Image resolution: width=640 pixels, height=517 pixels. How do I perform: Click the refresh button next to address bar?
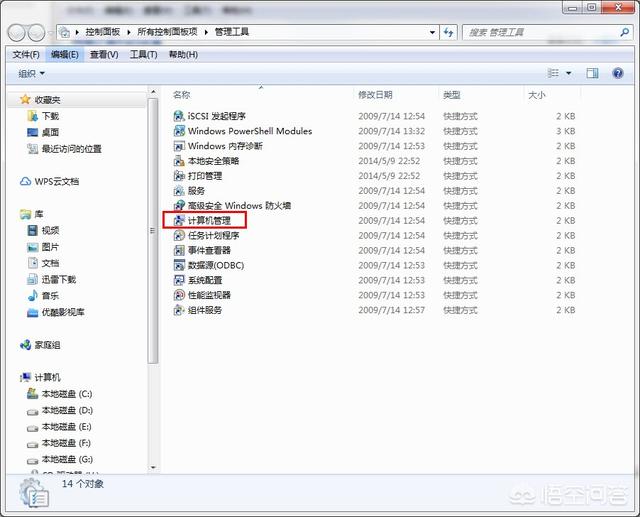tap(448, 32)
